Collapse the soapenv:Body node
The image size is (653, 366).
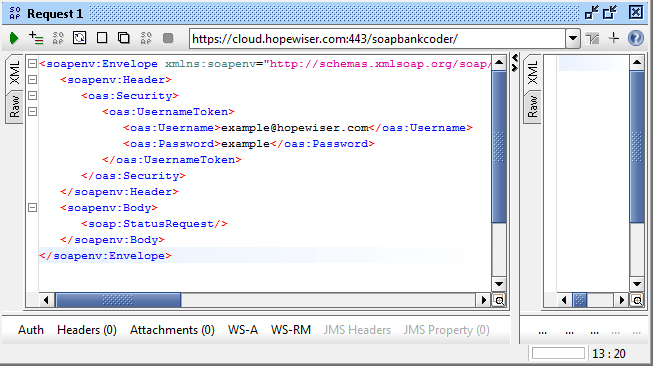point(32,207)
